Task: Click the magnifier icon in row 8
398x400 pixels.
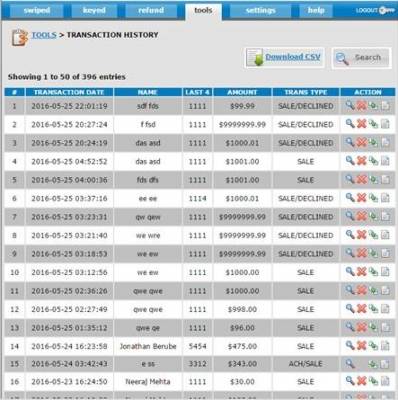Action: click(x=350, y=235)
